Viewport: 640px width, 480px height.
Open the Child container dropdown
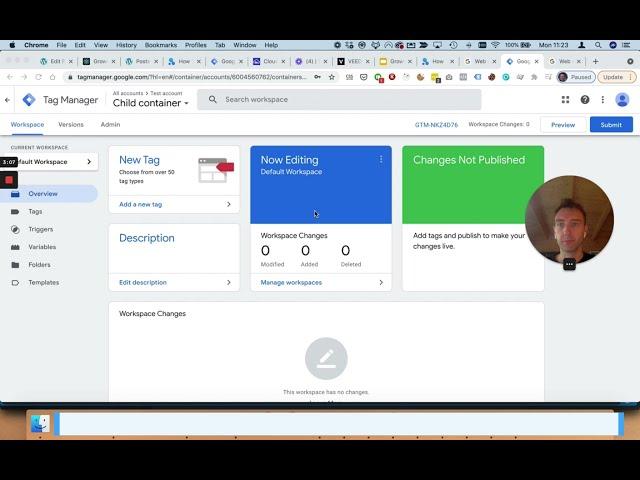coord(151,103)
